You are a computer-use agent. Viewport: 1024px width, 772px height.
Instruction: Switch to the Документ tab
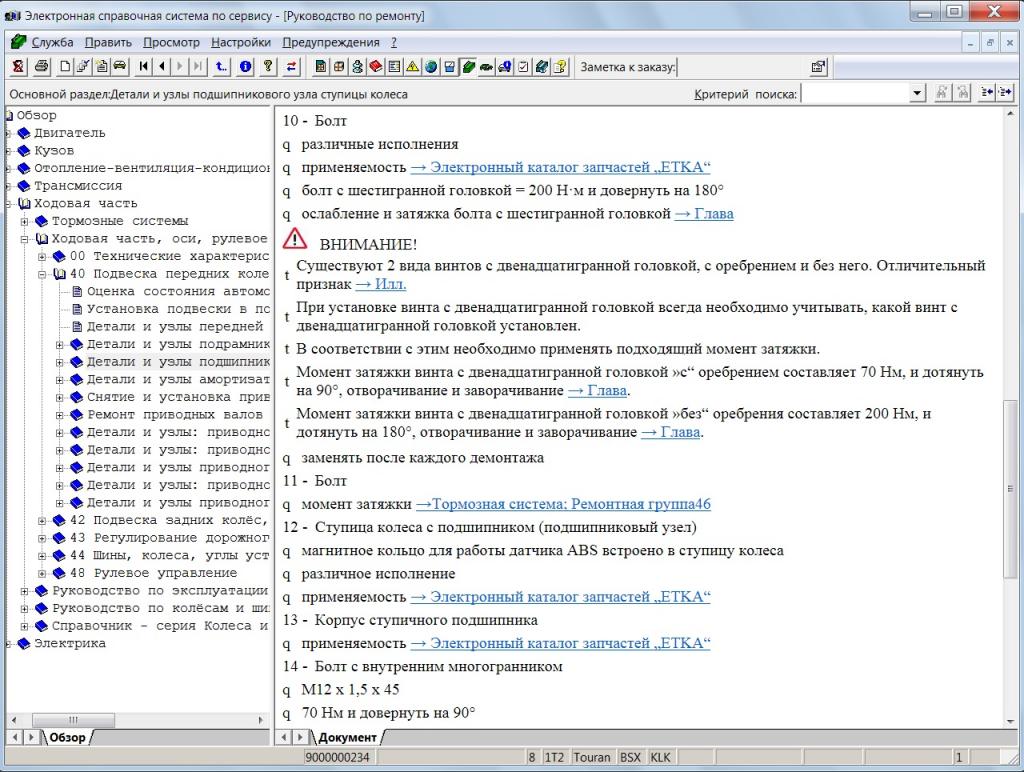[347, 737]
